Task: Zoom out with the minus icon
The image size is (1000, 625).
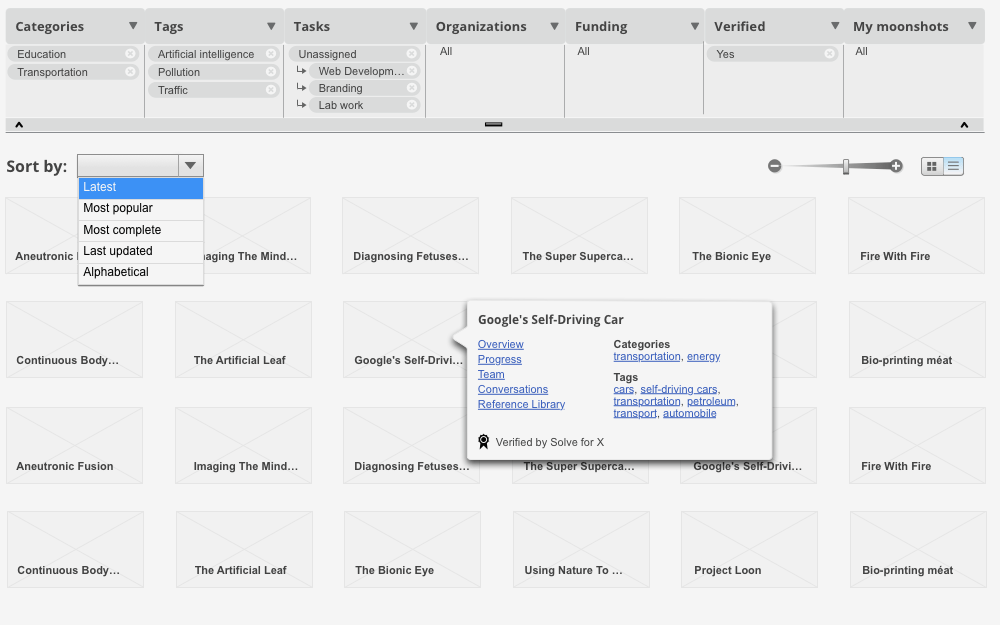Action: 775,166
